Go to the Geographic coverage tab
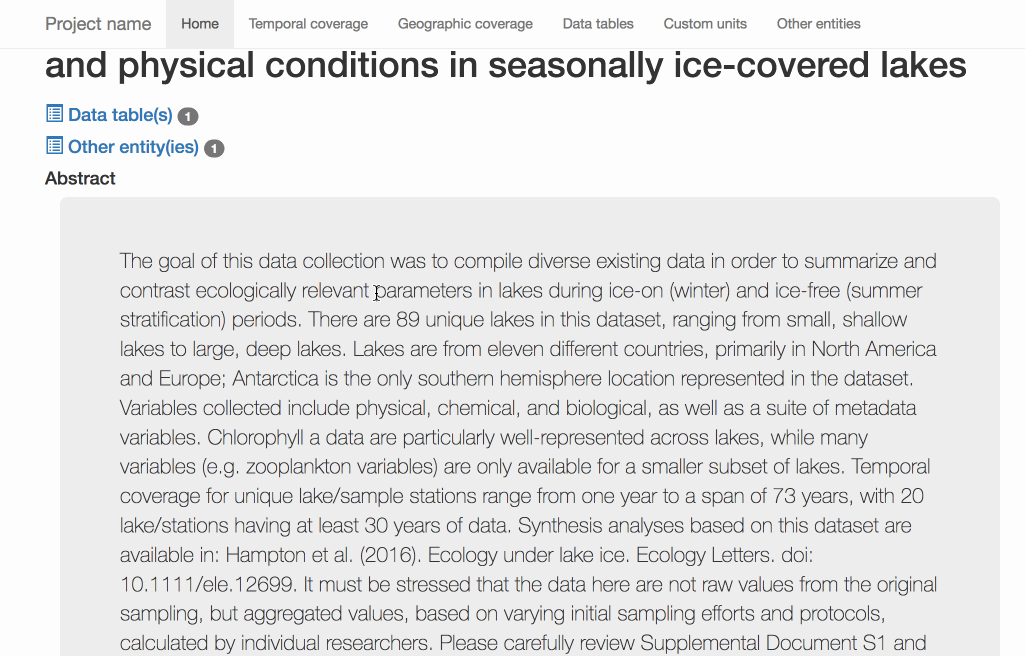1025x656 pixels. 465,24
